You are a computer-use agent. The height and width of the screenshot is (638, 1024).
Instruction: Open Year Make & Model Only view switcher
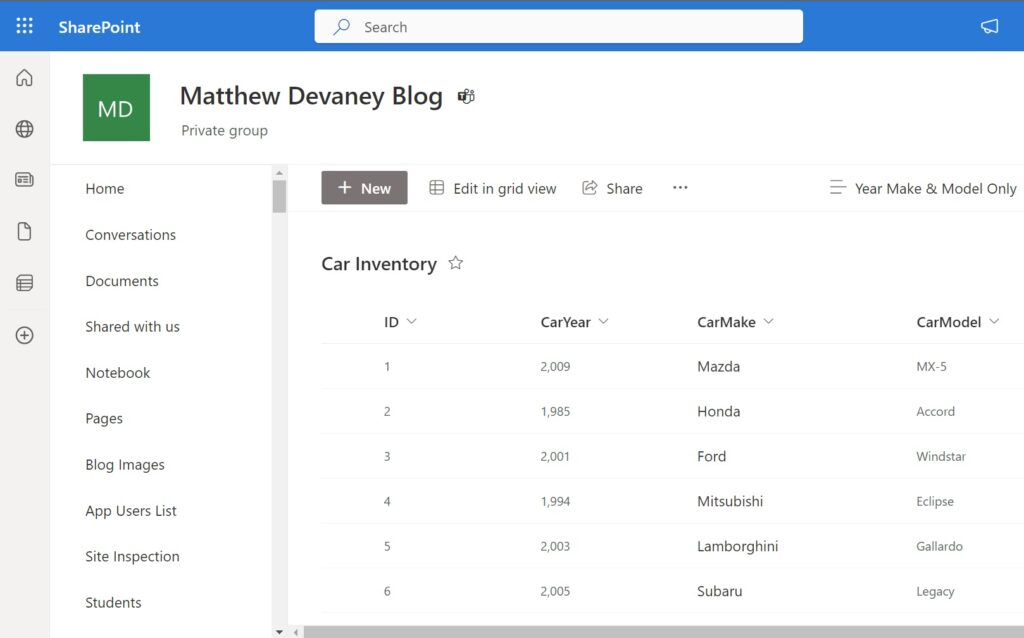923,188
